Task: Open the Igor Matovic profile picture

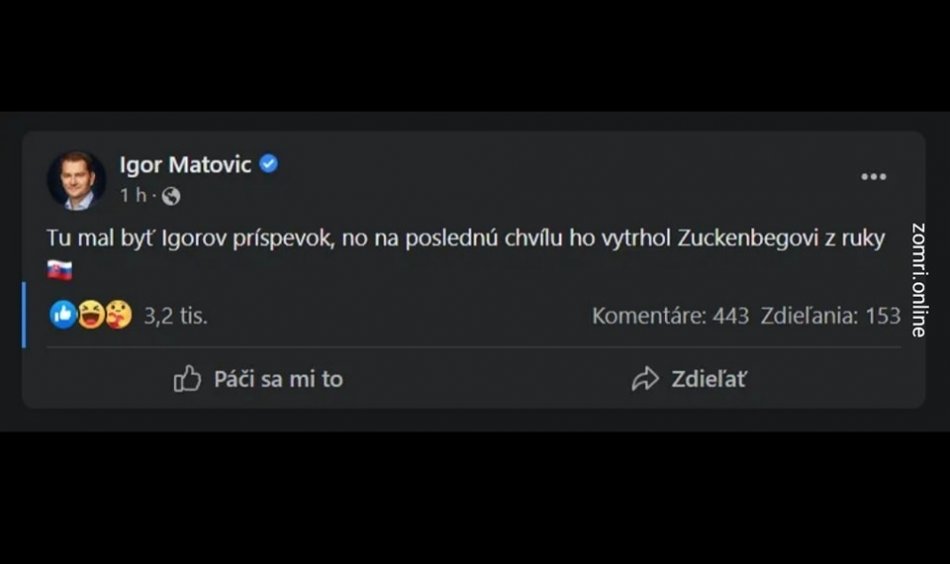Action: (x=76, y=180)
